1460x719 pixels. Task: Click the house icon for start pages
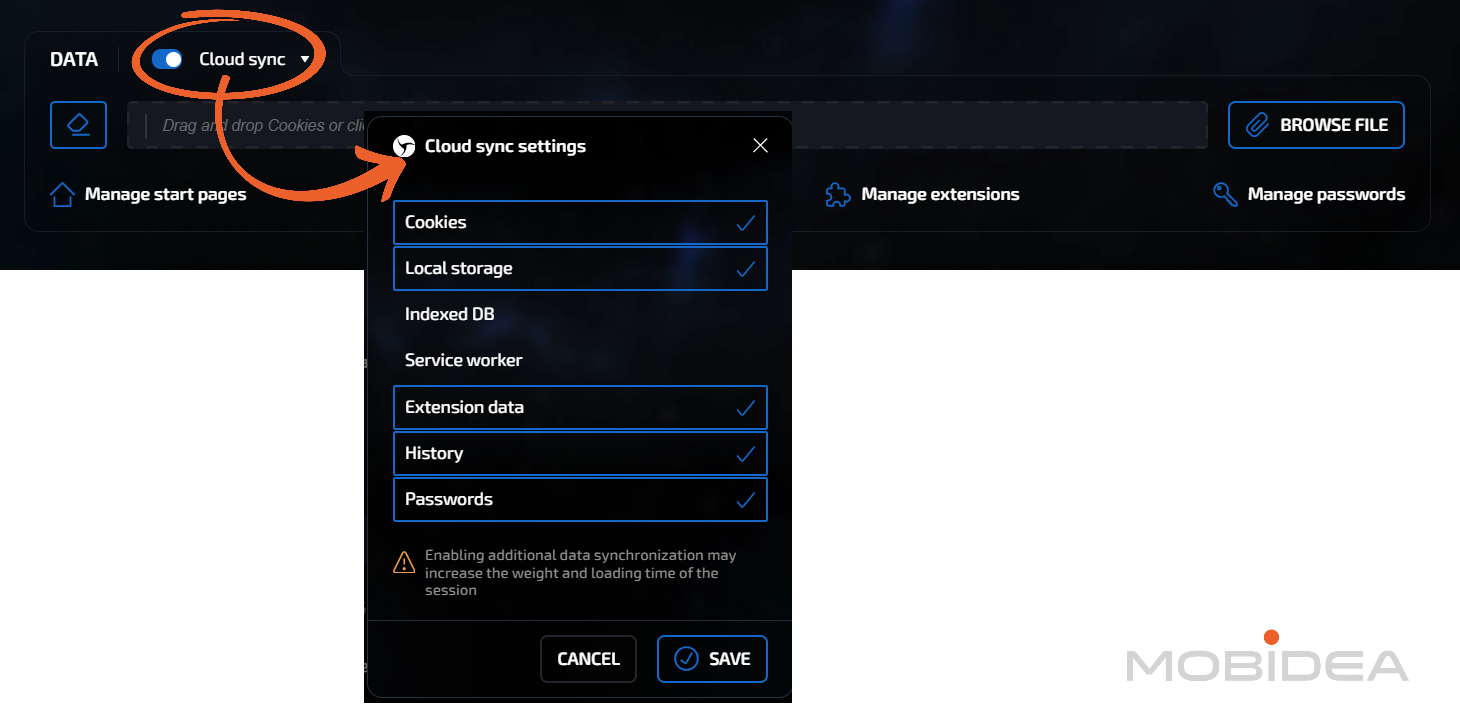point(62,195)
